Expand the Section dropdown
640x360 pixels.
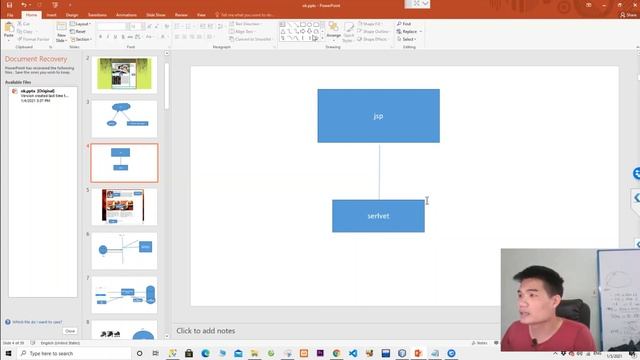(x=81, y=39)
